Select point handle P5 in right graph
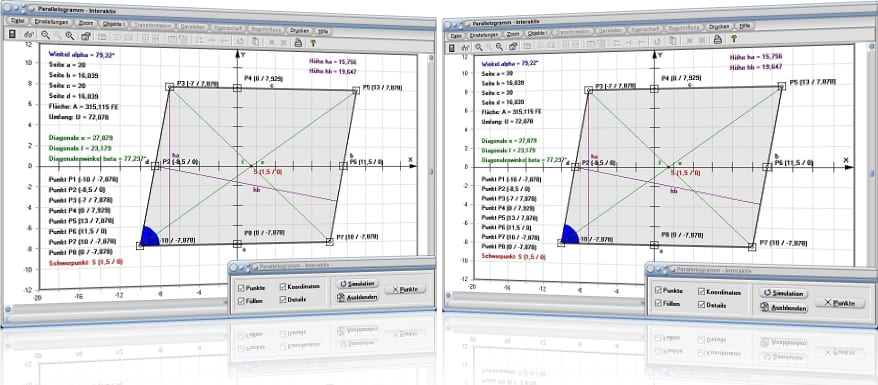Screen dimensions: 878x385 782,86
